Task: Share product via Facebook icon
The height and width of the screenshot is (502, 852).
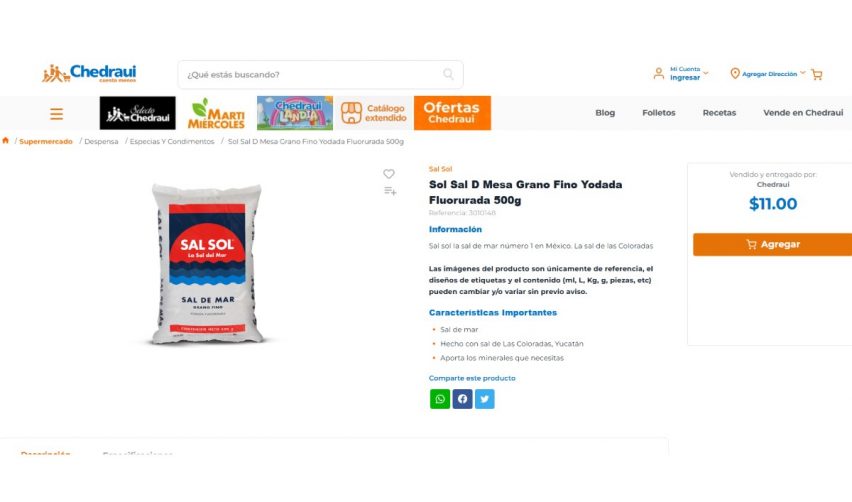Action: click(x=462, y=399)
